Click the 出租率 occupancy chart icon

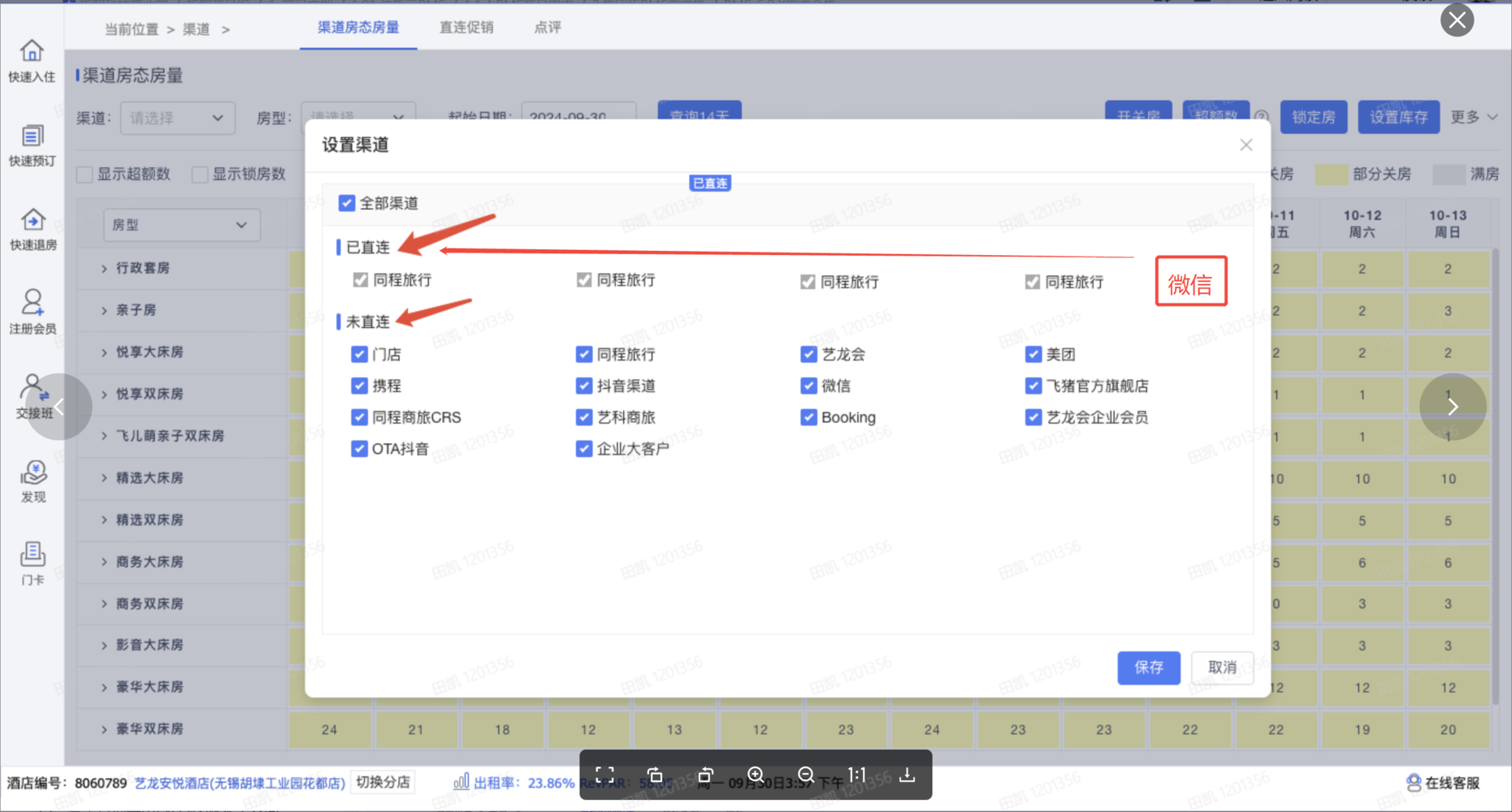[x=461, y=782]
